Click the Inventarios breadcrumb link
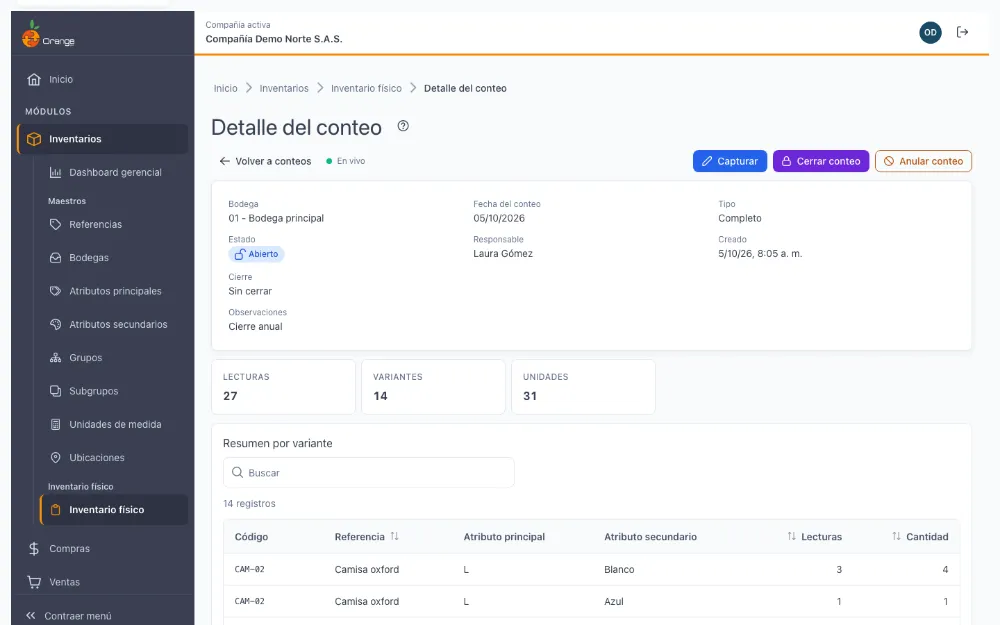The height and width of the screenshot is (625, 1000). point(284,89)
